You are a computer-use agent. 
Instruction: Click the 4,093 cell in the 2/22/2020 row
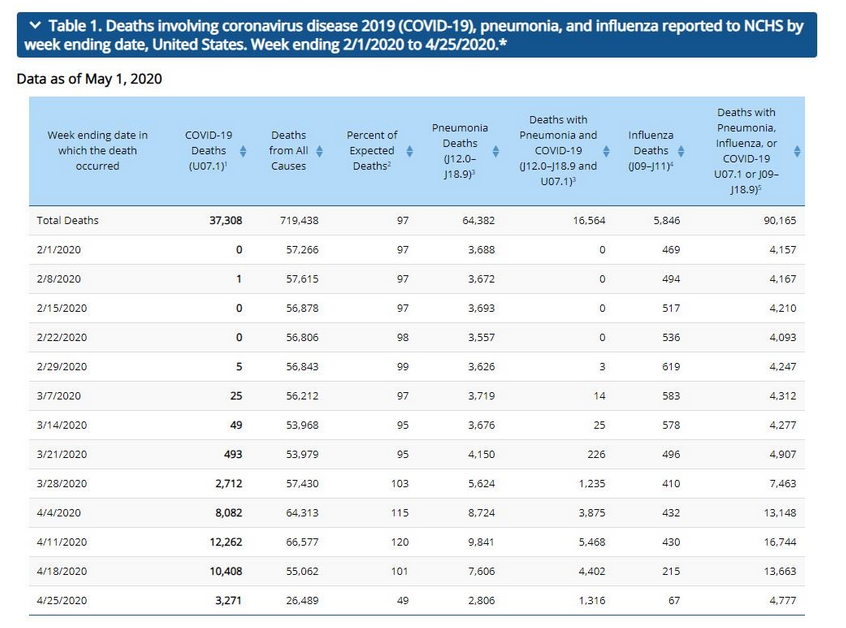[783, 337]
